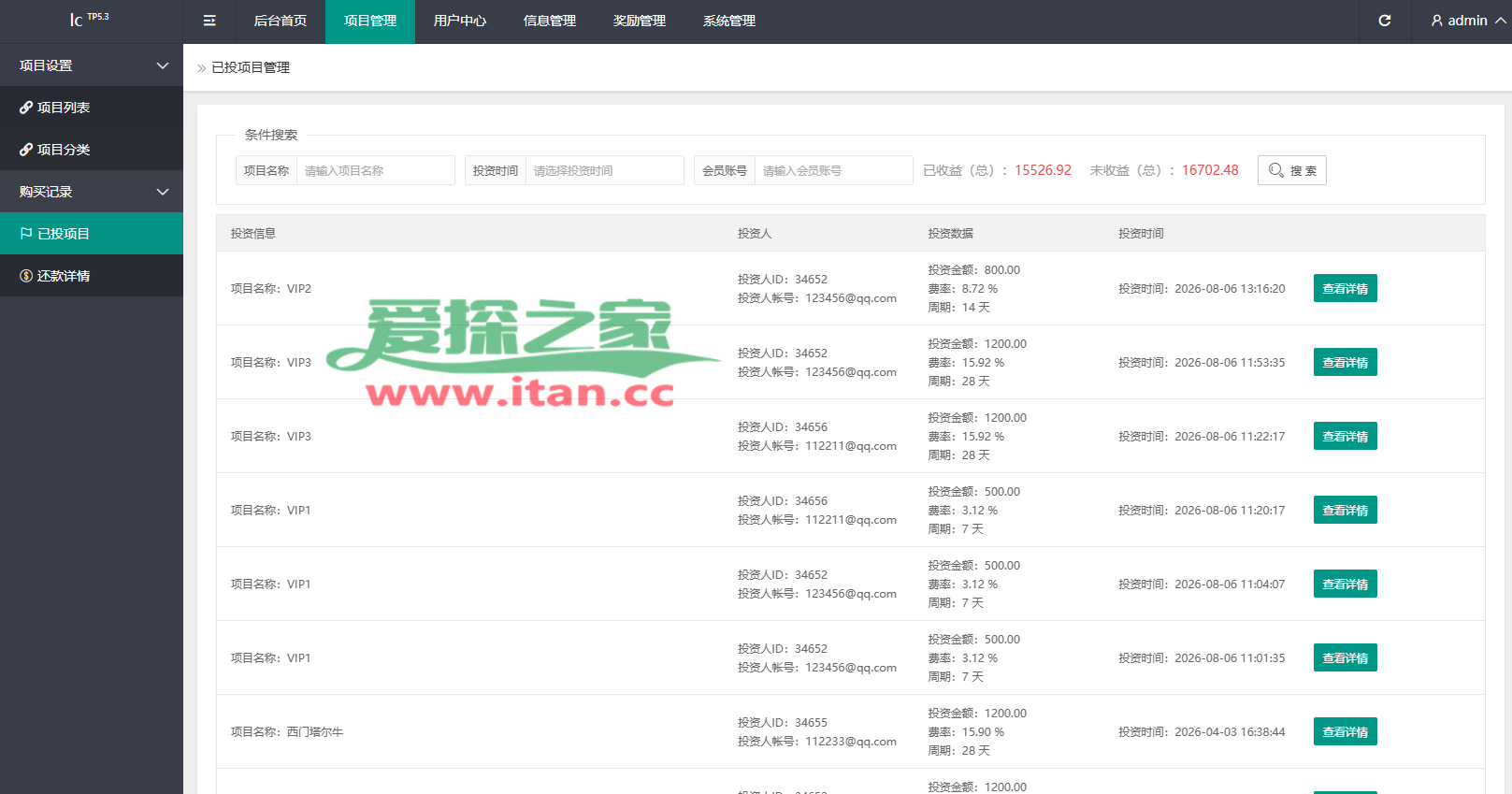Open the 用户中心 top menu

(x=460, y=21)
